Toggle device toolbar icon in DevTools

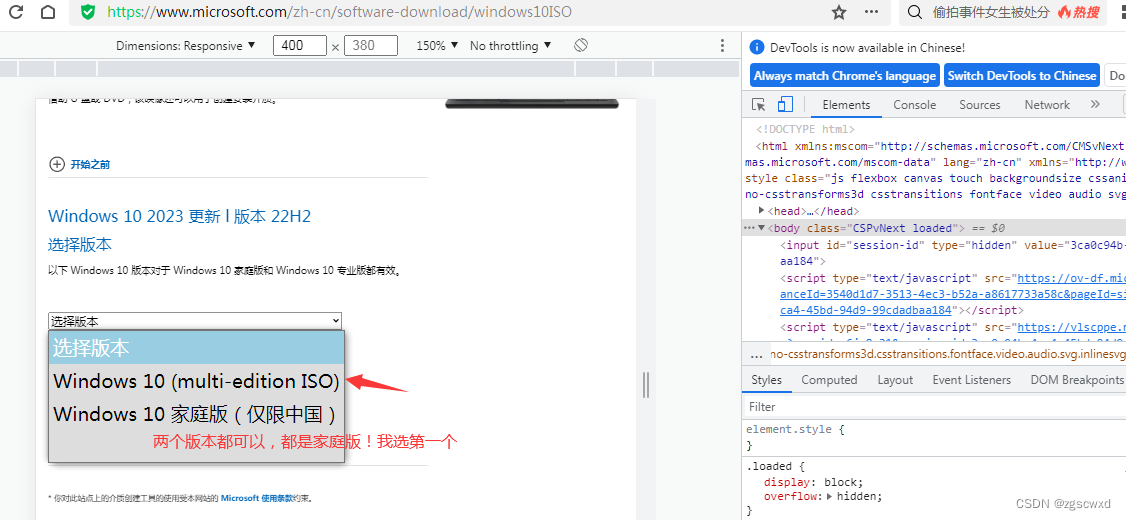(x=785, y=105)
